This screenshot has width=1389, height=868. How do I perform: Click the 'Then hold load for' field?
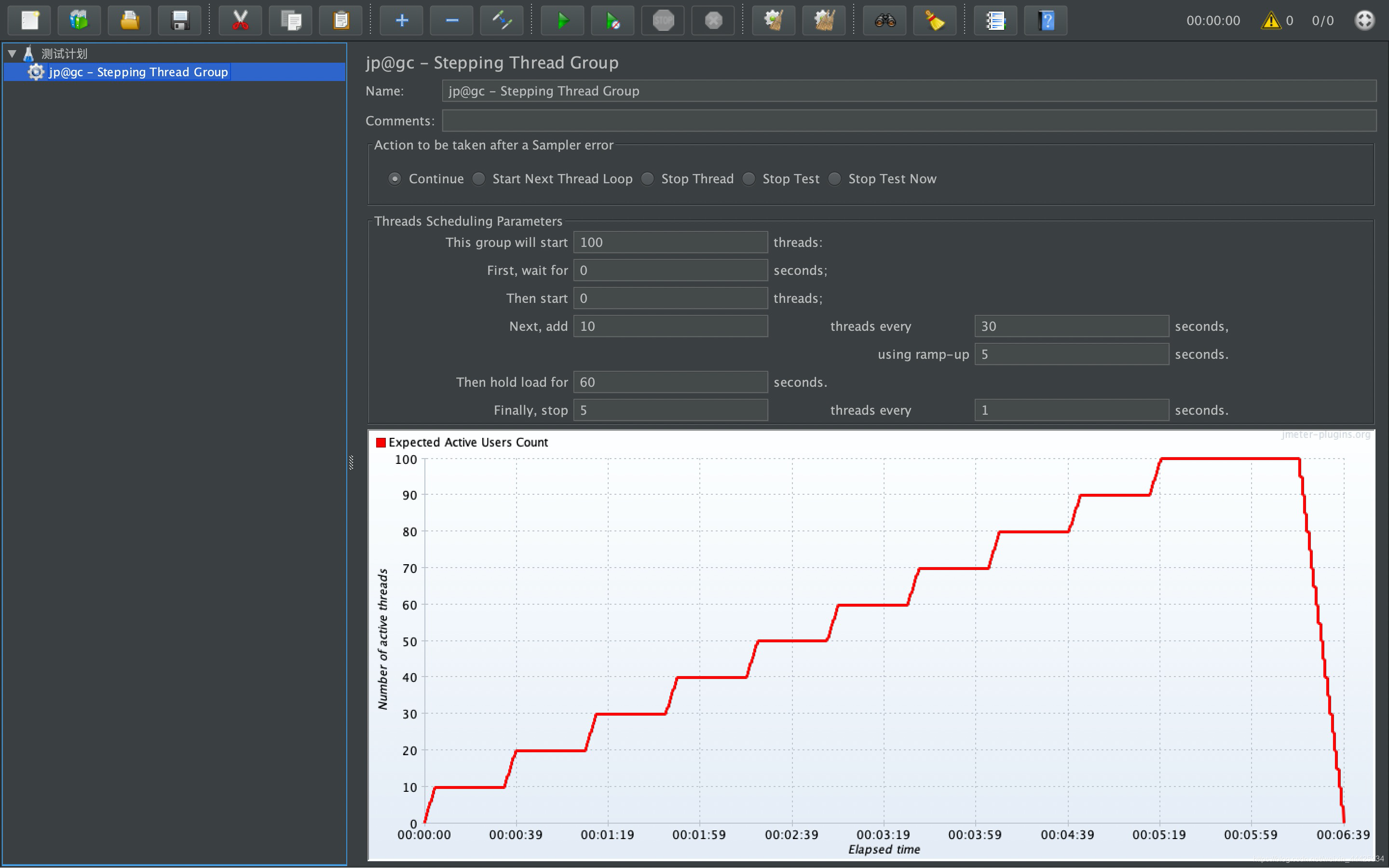[670, 382]
